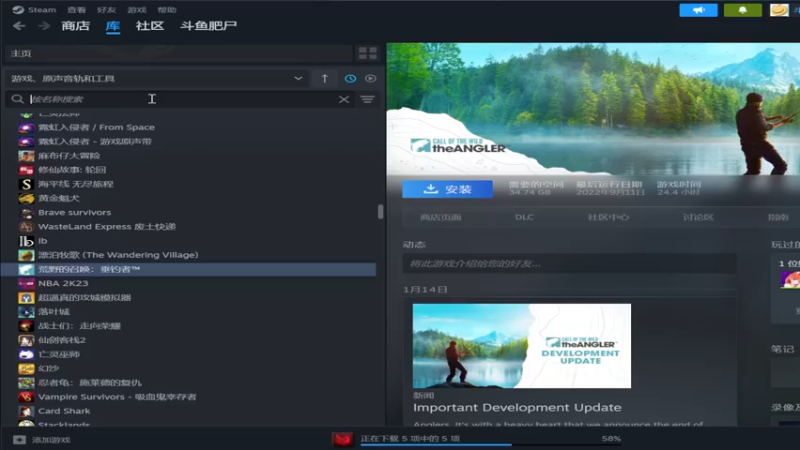The width and height of the screenshot is (800, 450).
Task: Click the blue 安装 install button
Action: 447,189
